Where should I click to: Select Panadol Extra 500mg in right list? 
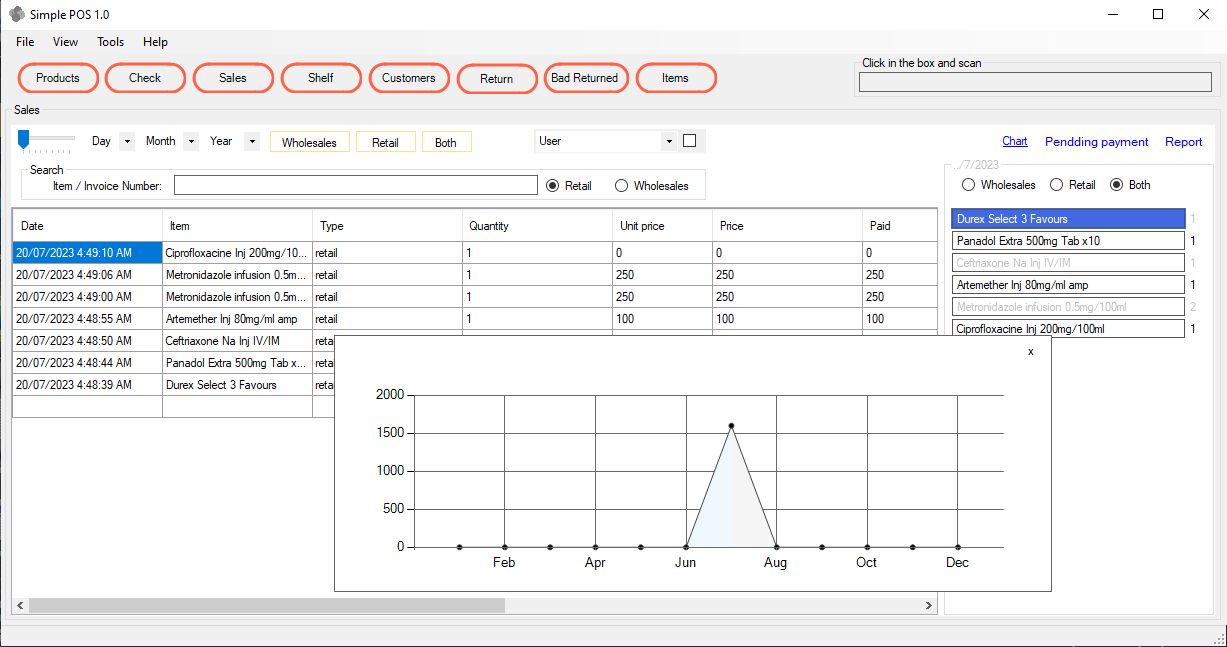point(1067,241)
